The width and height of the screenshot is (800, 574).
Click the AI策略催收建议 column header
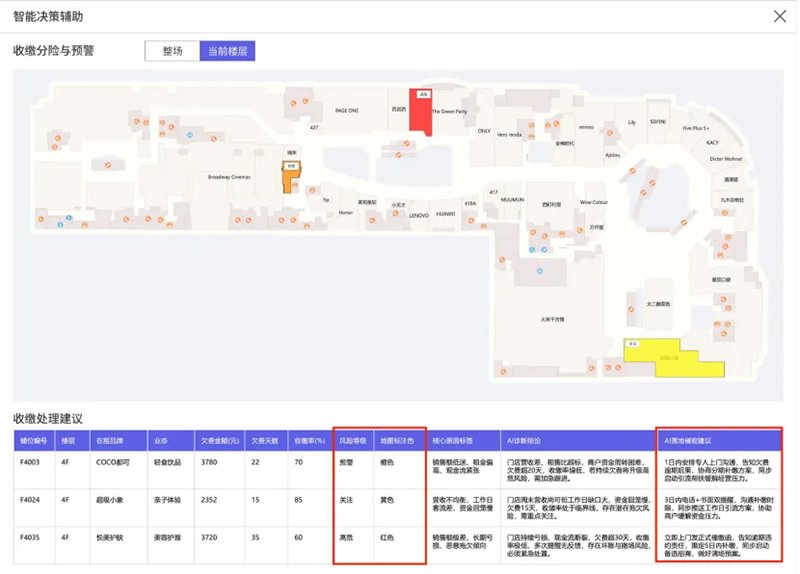[719, 439]
